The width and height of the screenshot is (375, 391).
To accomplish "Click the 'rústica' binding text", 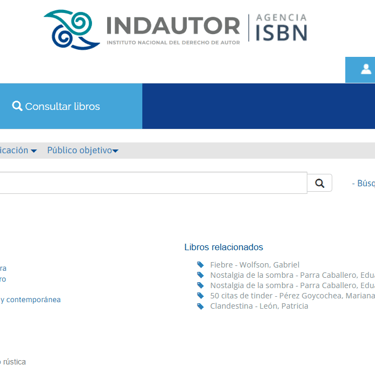I will (13, 362).
